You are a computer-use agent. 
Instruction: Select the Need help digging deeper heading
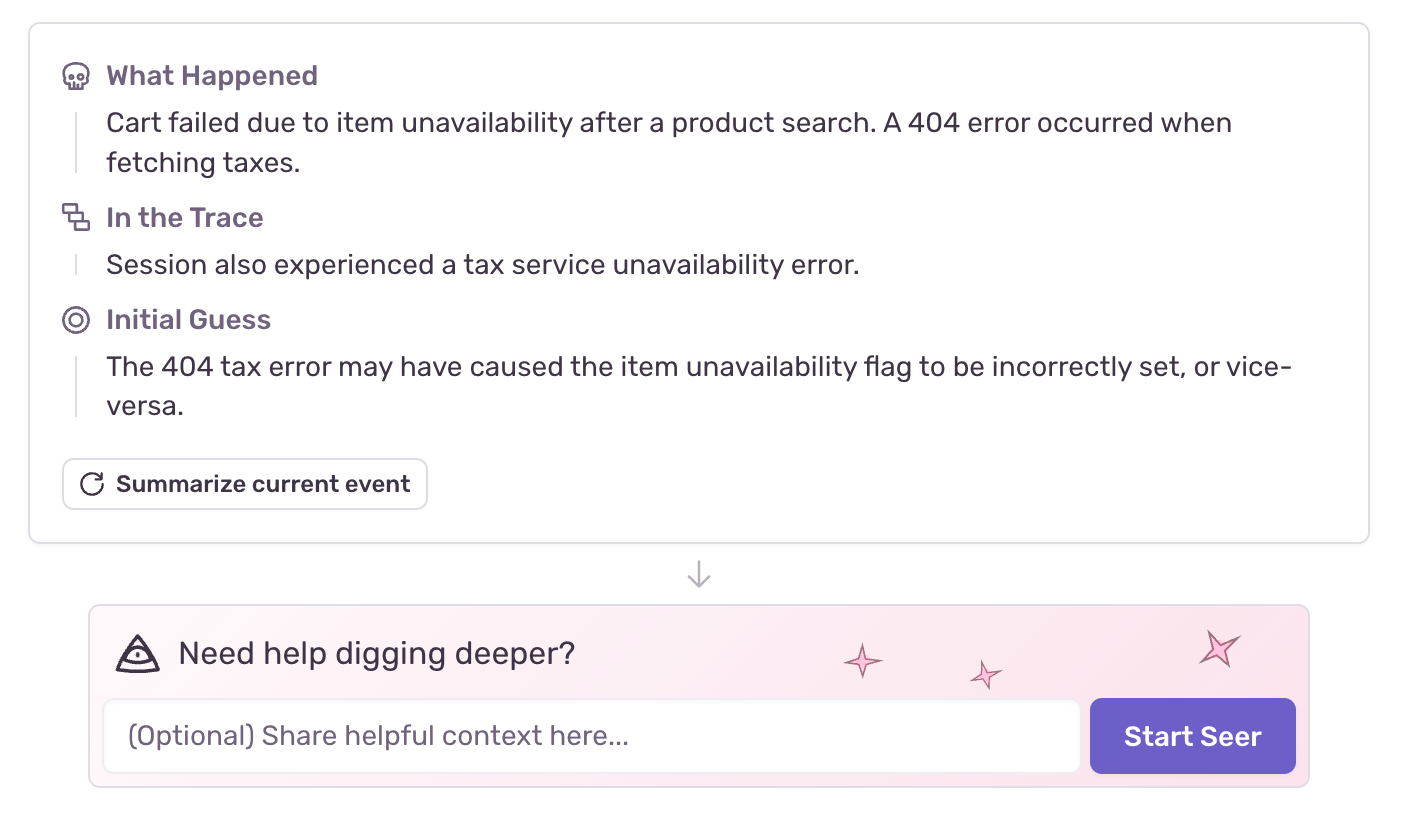tap(376, 653)
